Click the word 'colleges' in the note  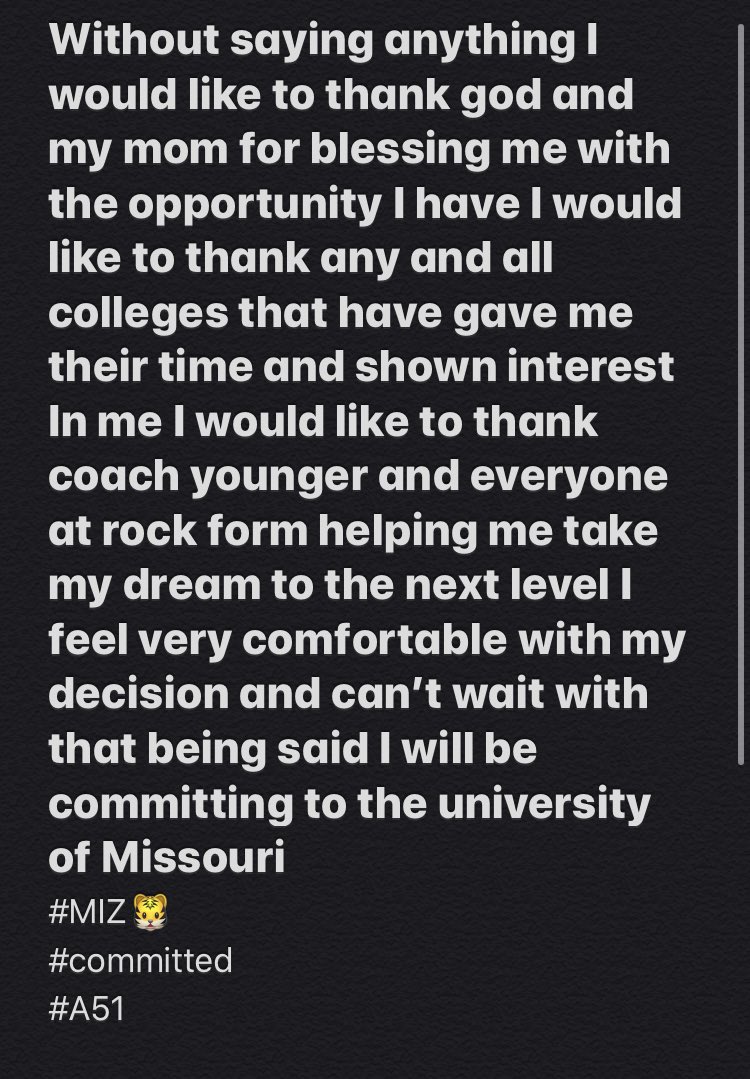click(x=138, y=314)
